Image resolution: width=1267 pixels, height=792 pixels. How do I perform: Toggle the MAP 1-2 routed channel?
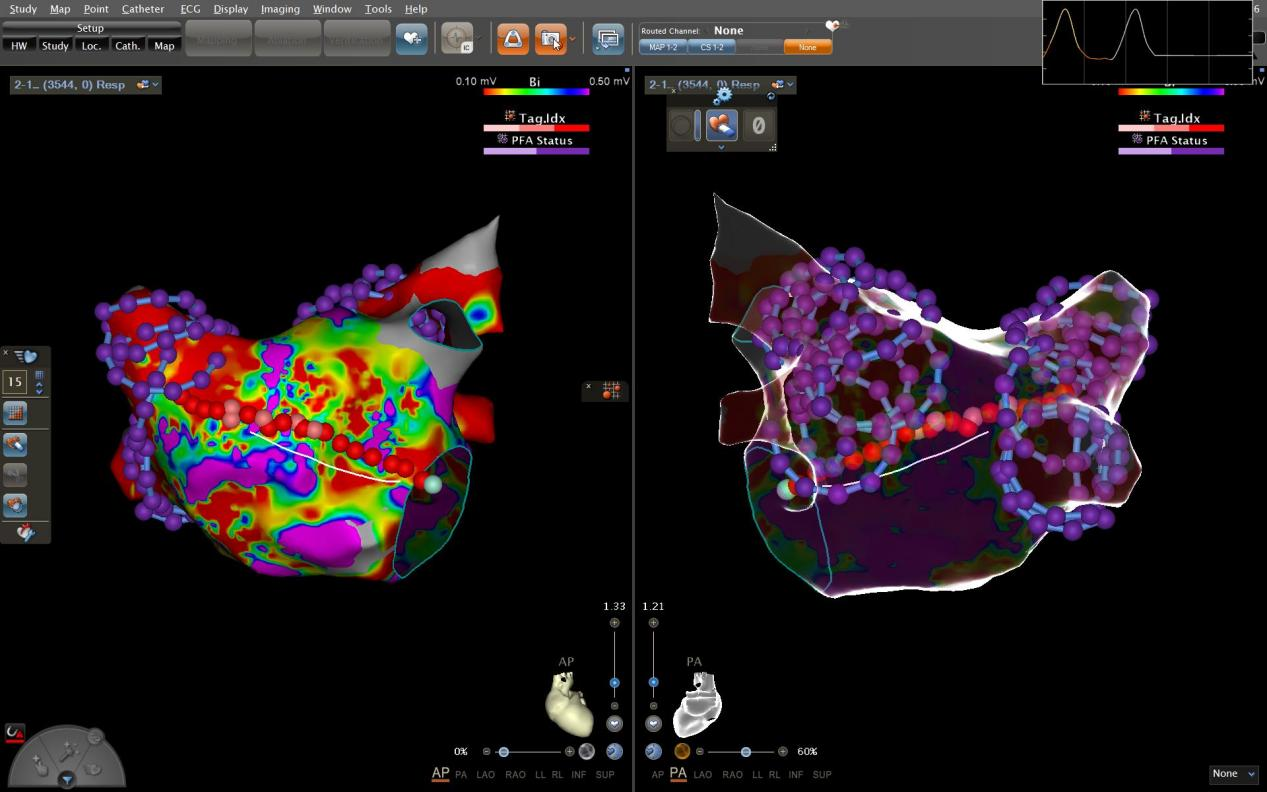[x=663, y=47]
